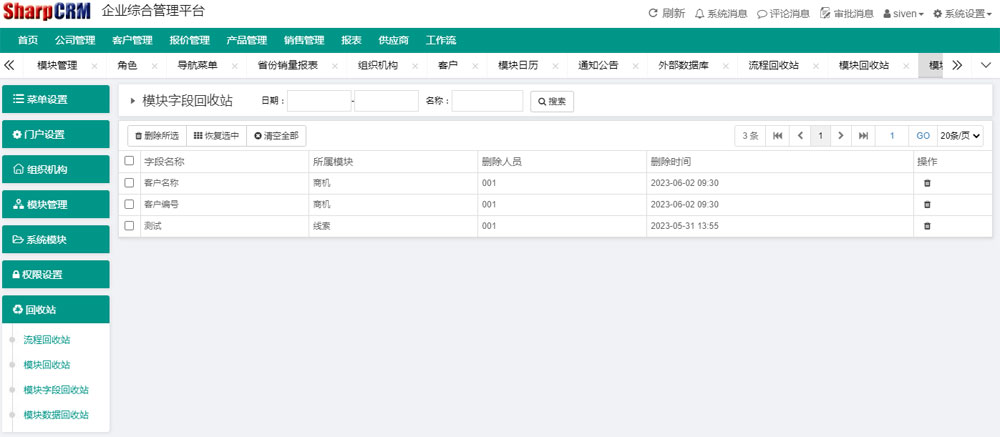This screenshot has width=1000, height=437.
Task: Select the 测试 row checkbox
Action: [x=129, y=226]
